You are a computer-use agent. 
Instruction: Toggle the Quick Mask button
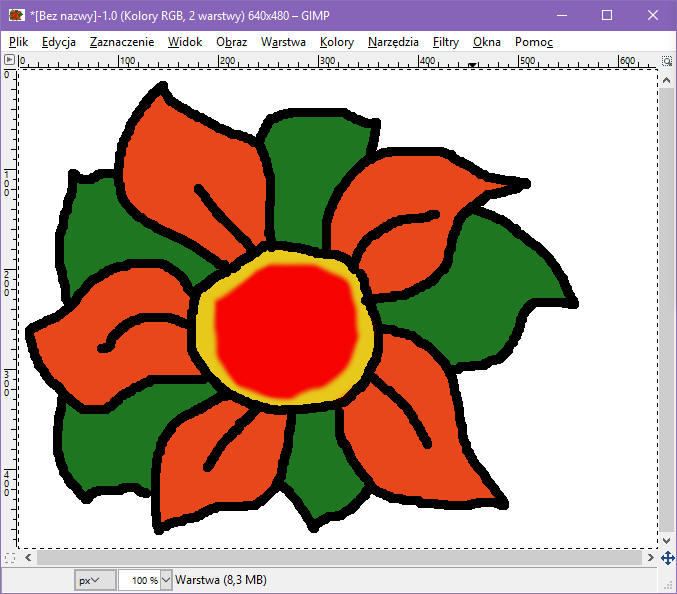click(8, 557)
